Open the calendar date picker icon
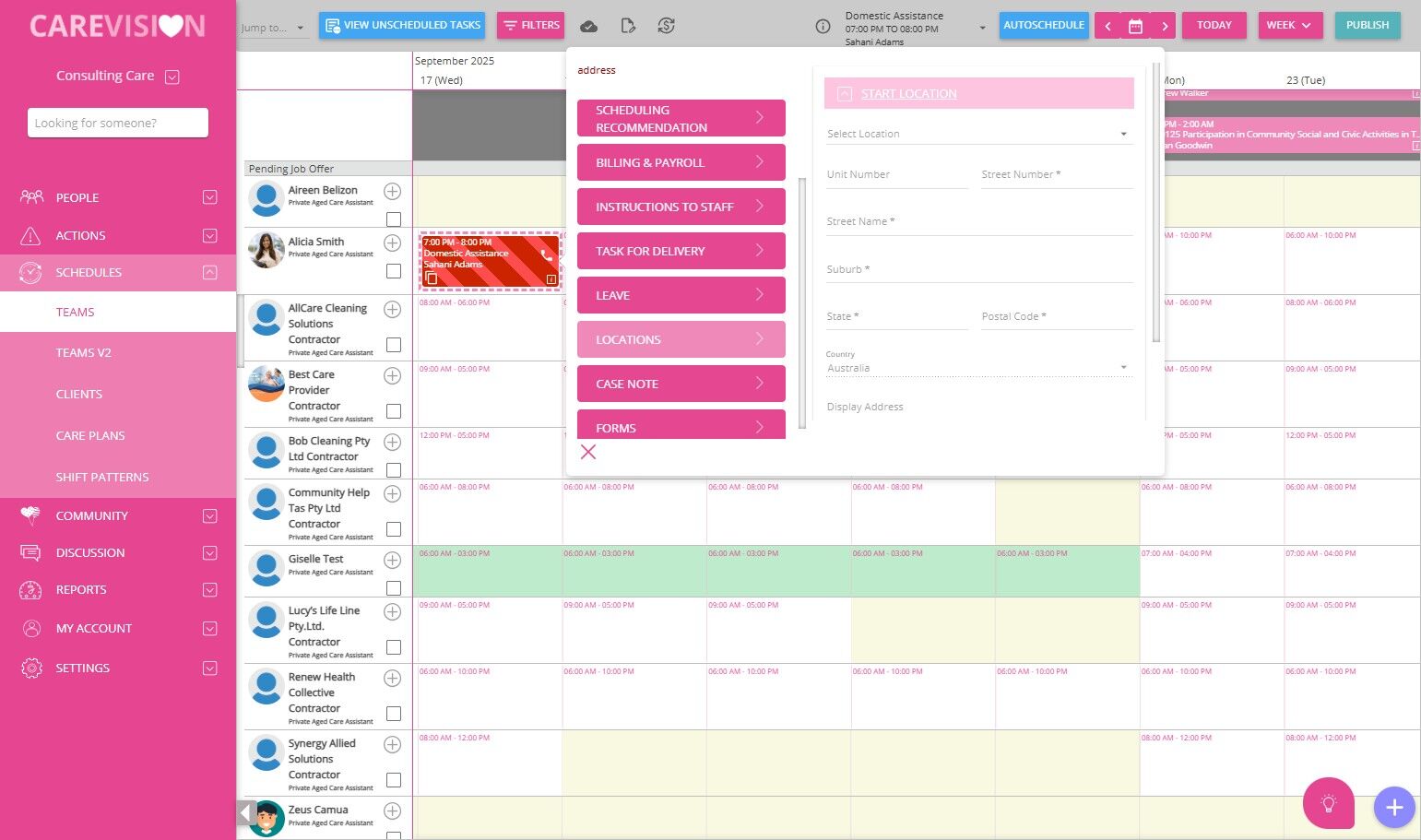Viewport: 1421px width, 840px height. coord(1135,26)
